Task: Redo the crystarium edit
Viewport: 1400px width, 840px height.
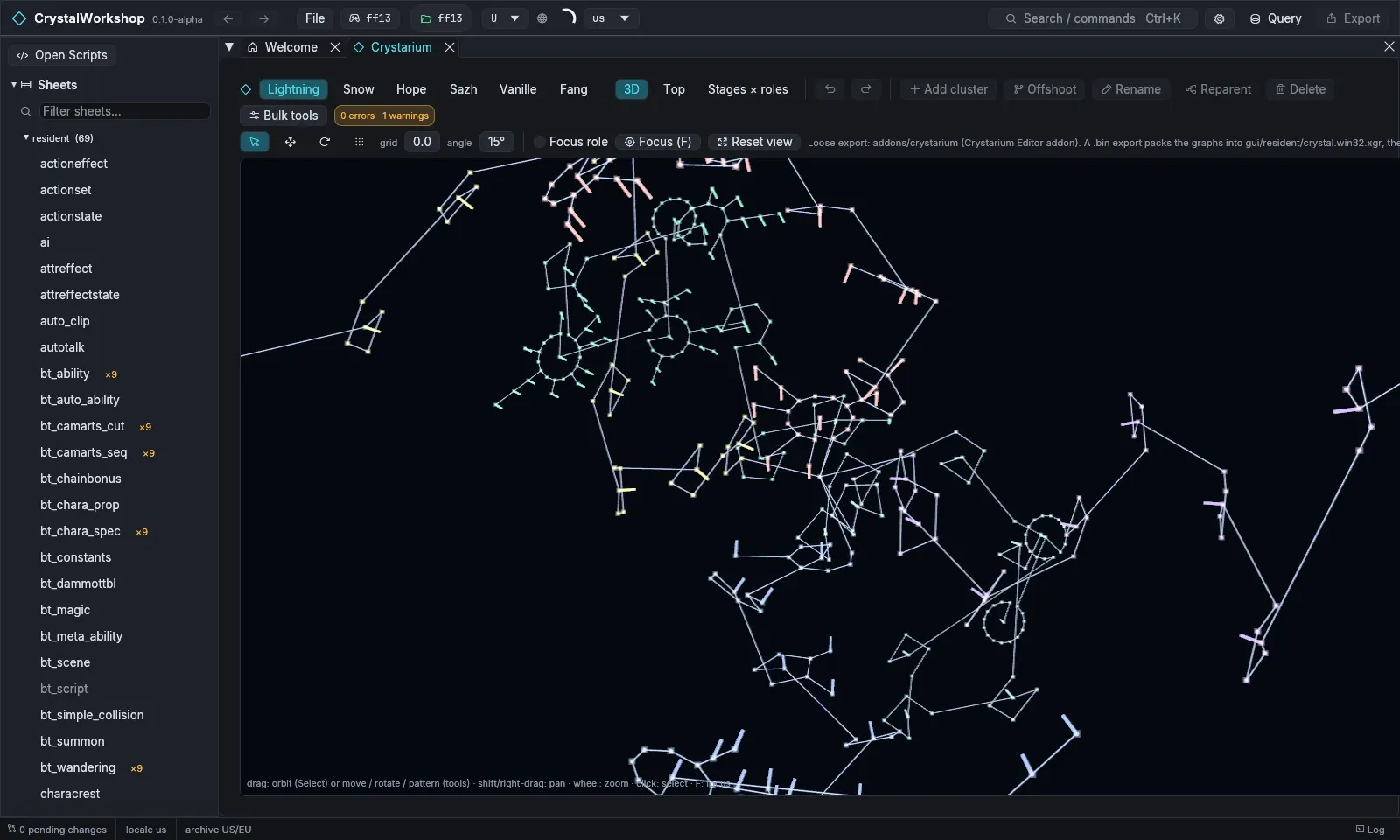Action: point(865,89)
